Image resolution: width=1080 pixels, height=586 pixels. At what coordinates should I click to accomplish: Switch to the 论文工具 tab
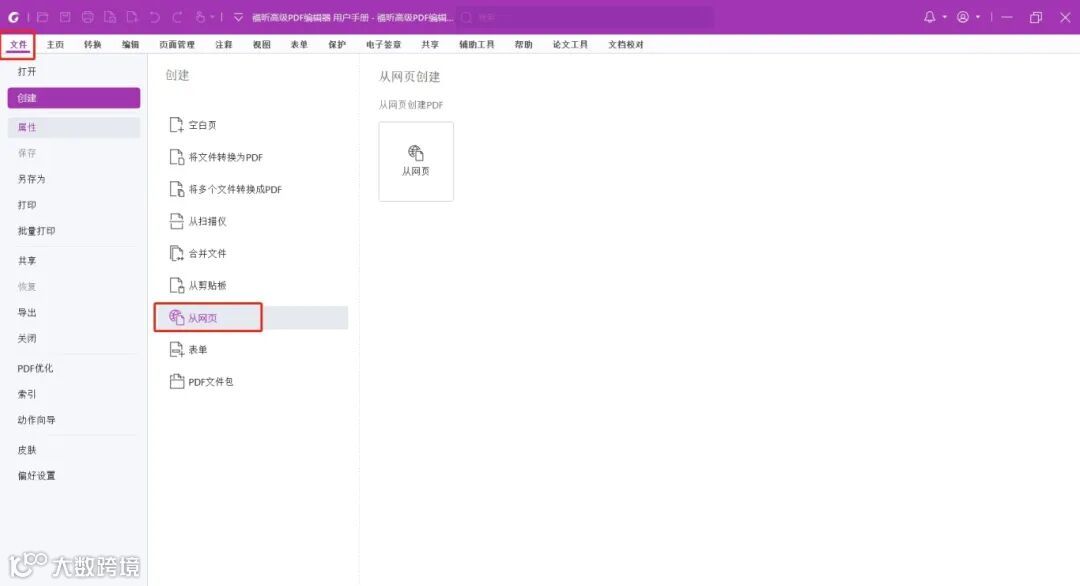[570, 45]
